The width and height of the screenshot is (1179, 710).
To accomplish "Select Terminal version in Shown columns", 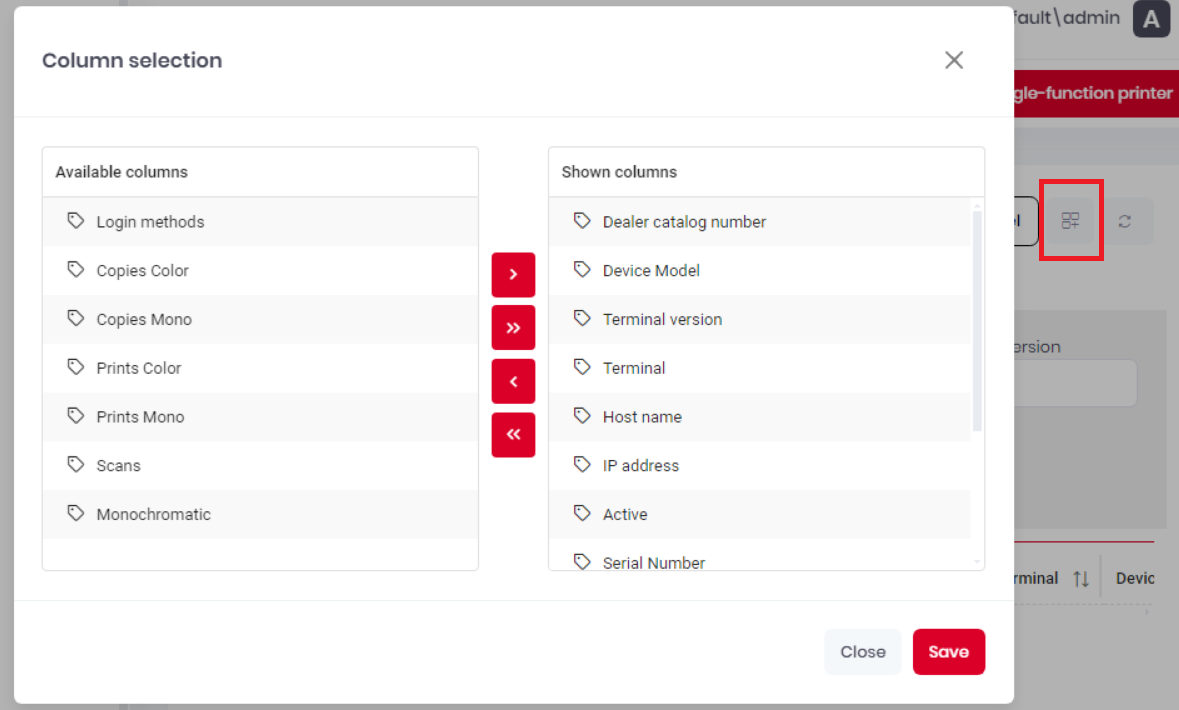I will (x=759, y=320).
